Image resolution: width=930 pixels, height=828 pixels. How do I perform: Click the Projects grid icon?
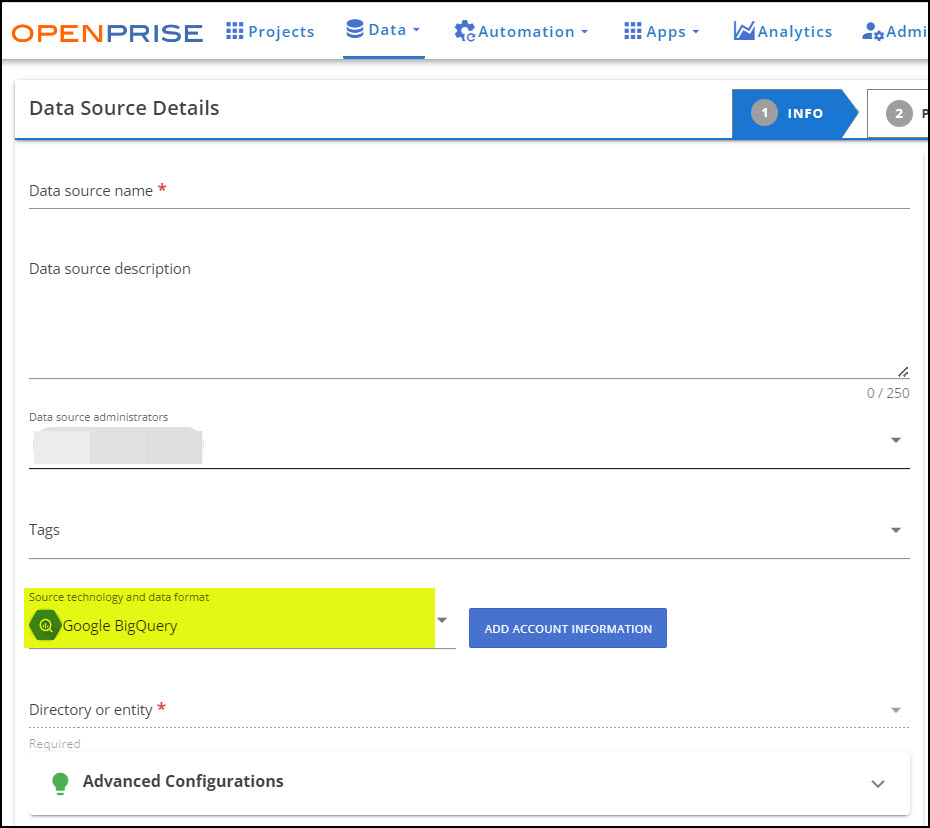[235, 31]
